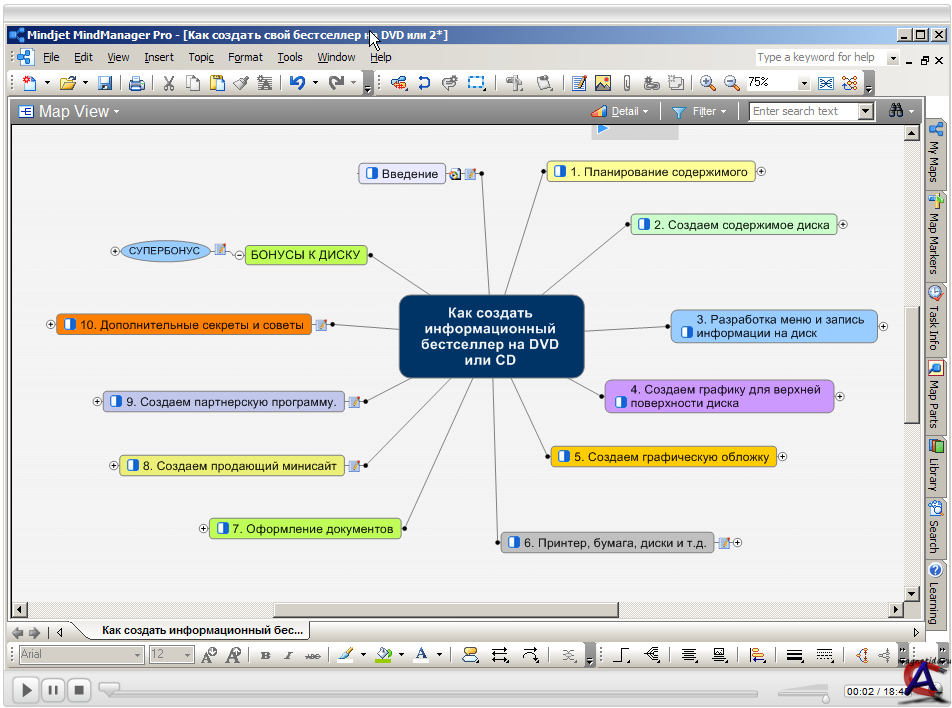This screenshot has width=952, height=708.
Task: Click the Undo arrow icon
Action: click(x=297, y=83)
